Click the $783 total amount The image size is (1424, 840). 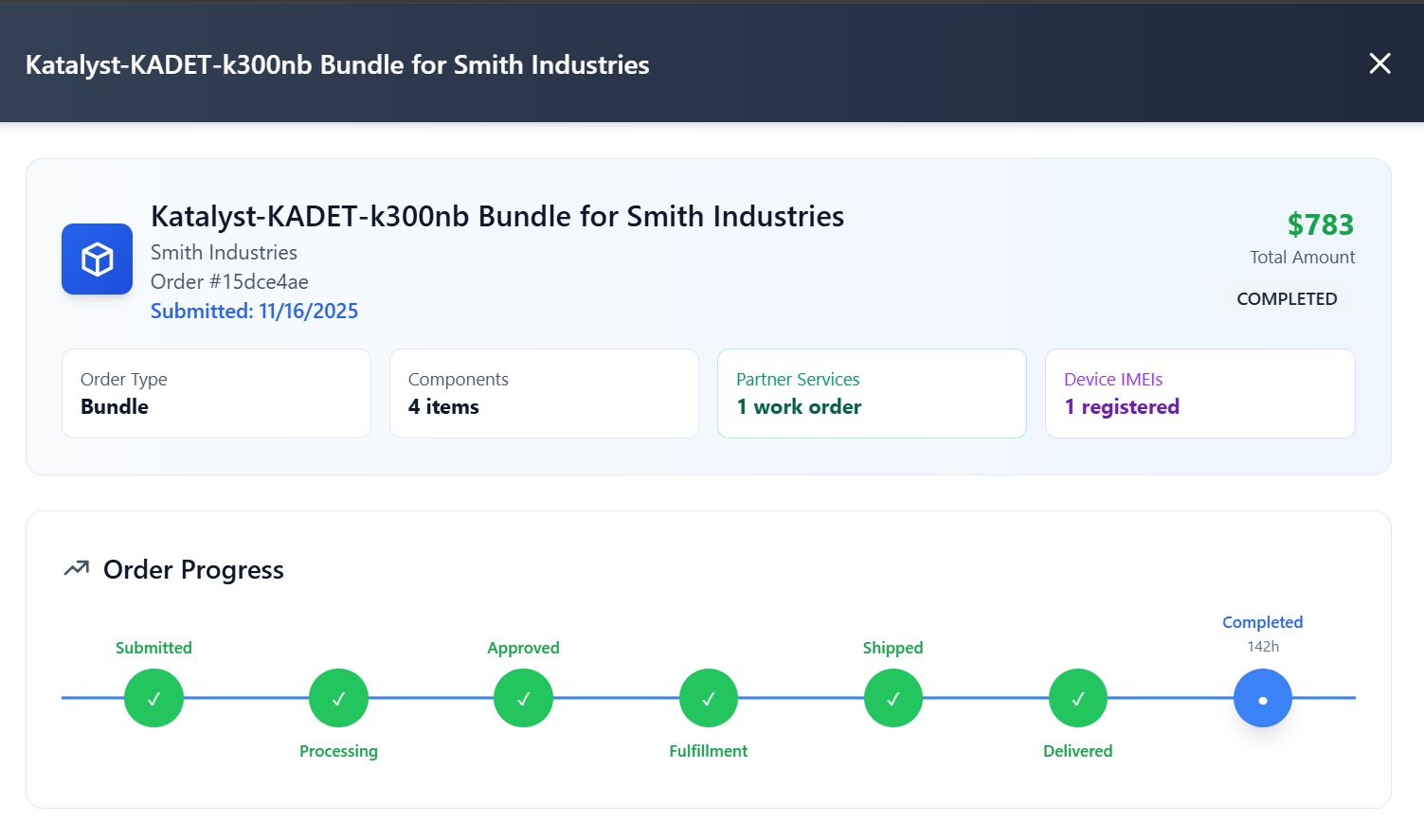click(1320, 224)
